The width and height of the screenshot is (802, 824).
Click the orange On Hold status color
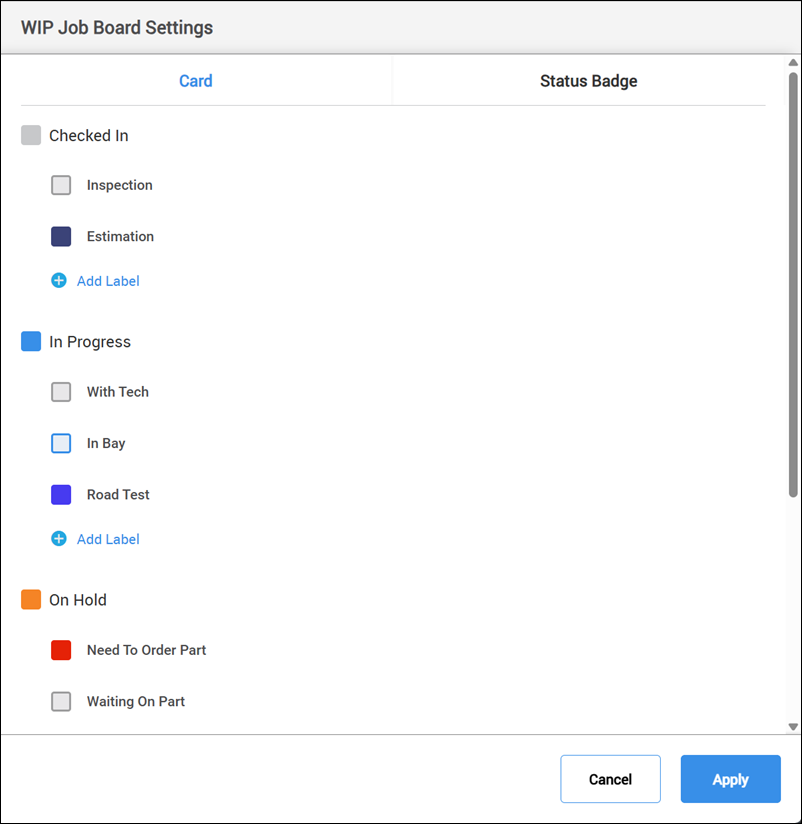point(30,600)
